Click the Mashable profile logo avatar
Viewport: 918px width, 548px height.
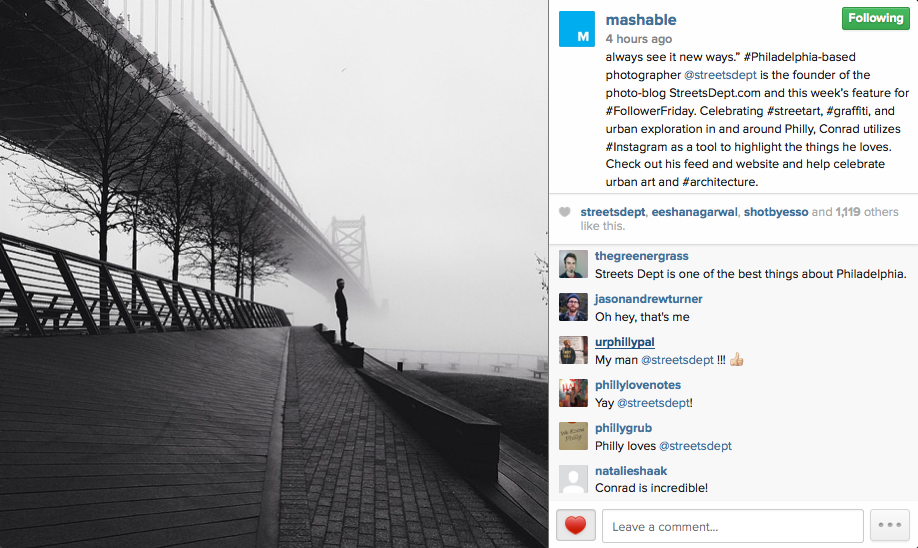tap(577, 29)
